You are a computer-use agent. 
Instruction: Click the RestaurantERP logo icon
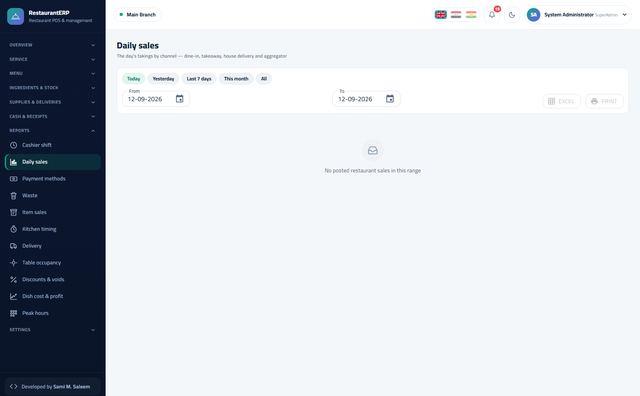tap(16, 16)
